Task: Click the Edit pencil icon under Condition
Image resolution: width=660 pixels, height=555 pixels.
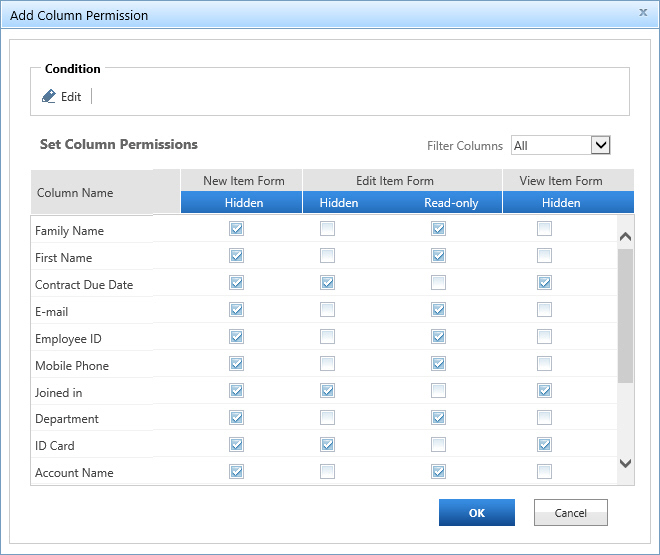Action: [50, 97]
